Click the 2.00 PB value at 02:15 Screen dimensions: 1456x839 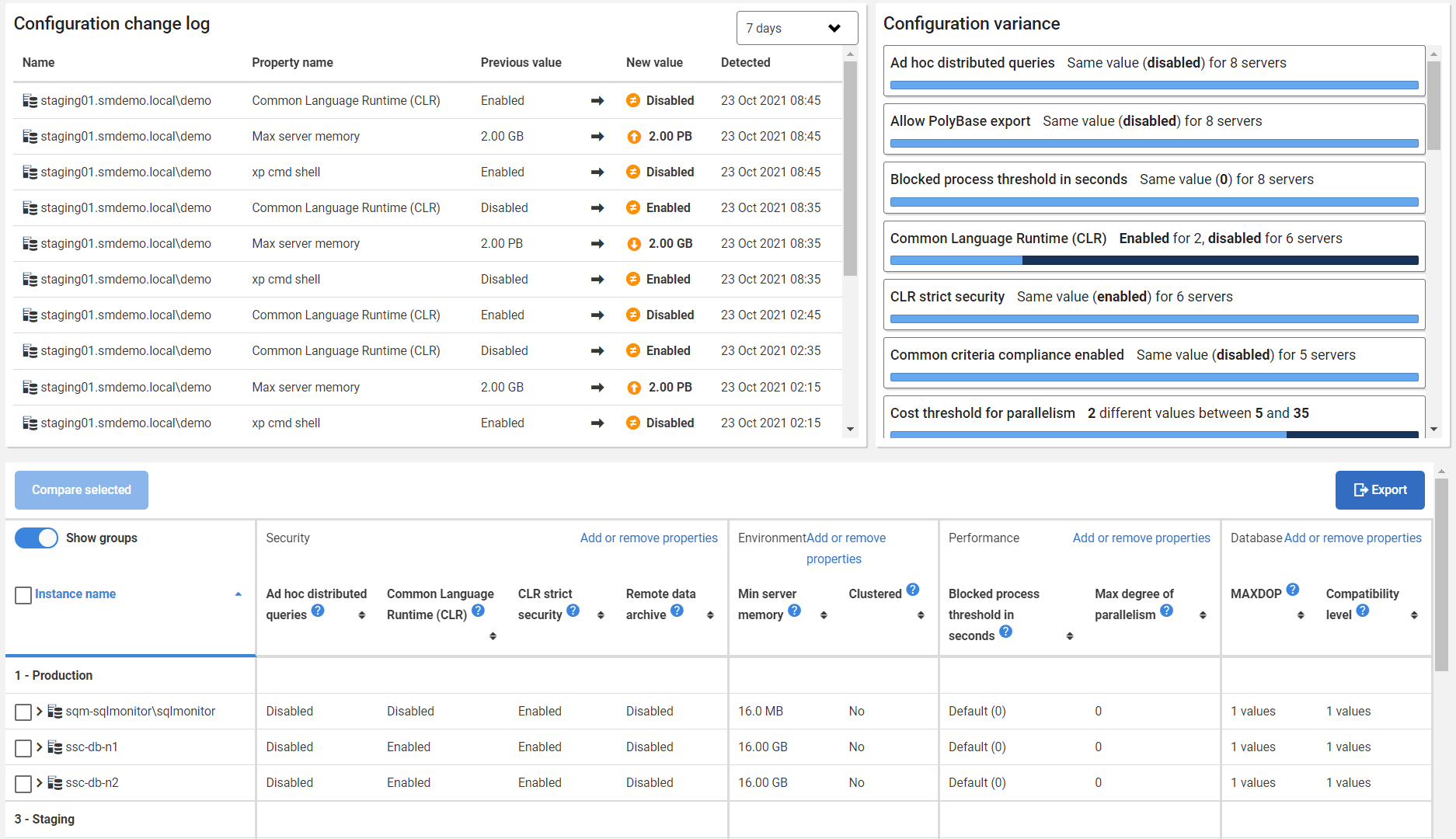(670, 388)
